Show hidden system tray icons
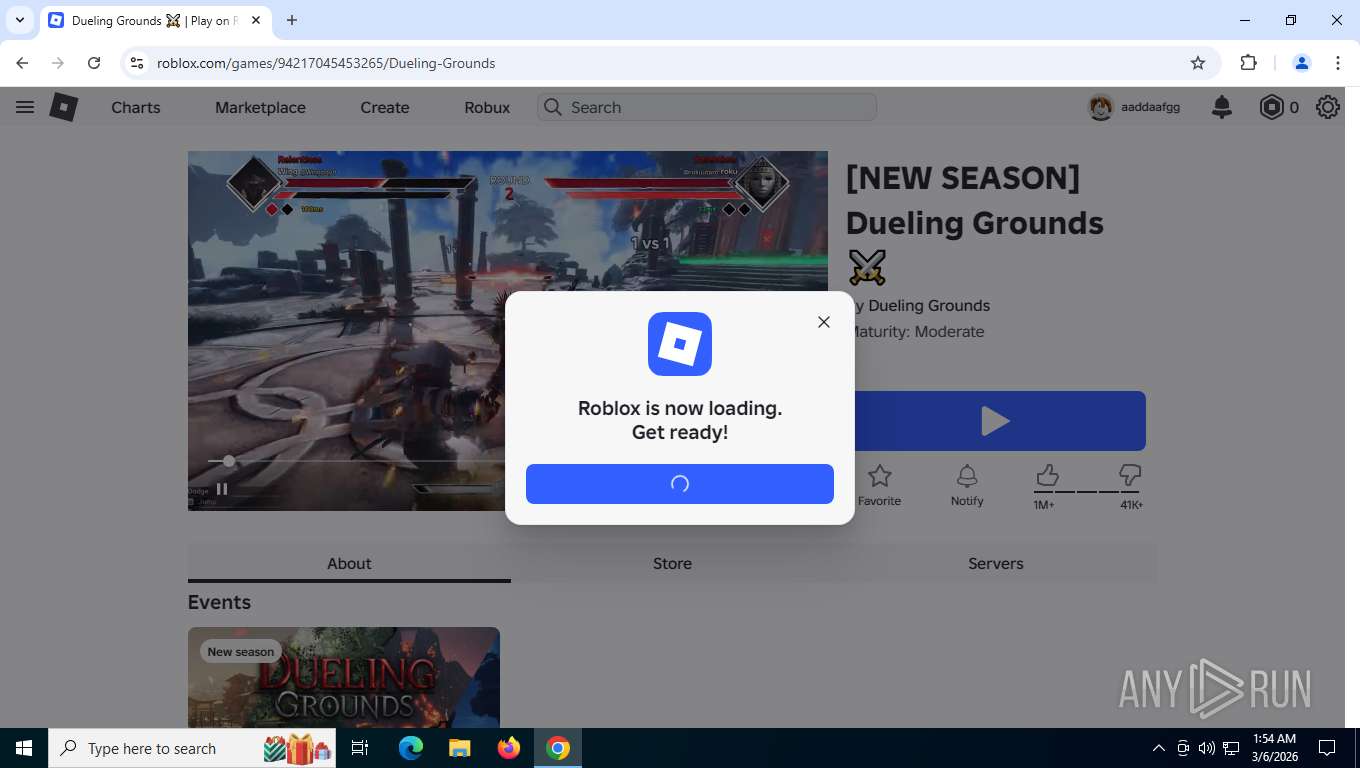1360x768 pixels. 1159,748
